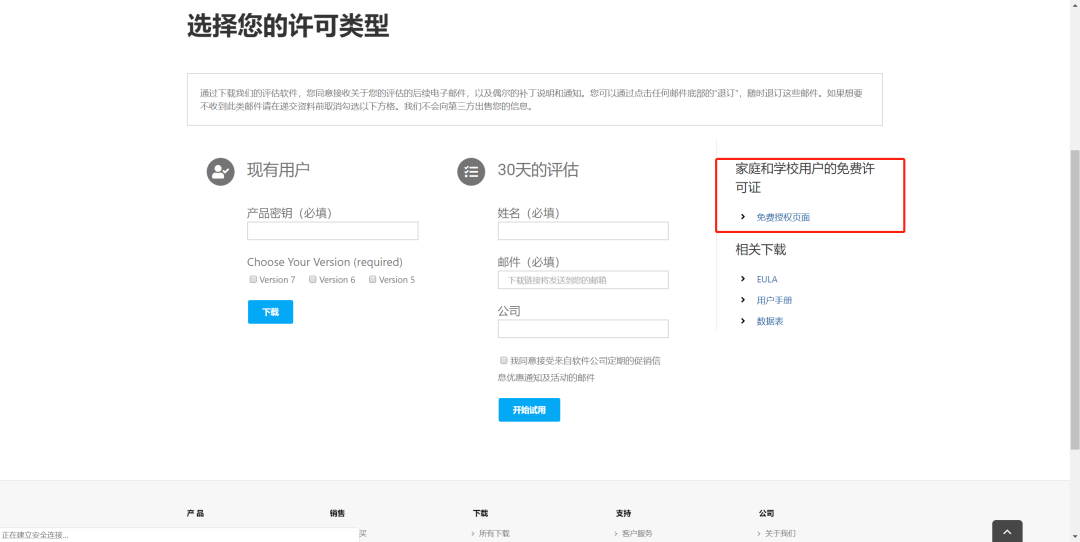1080x542 pixels.
Task: Open the footer 所有下载 link
Action: [x=494, y=534]
